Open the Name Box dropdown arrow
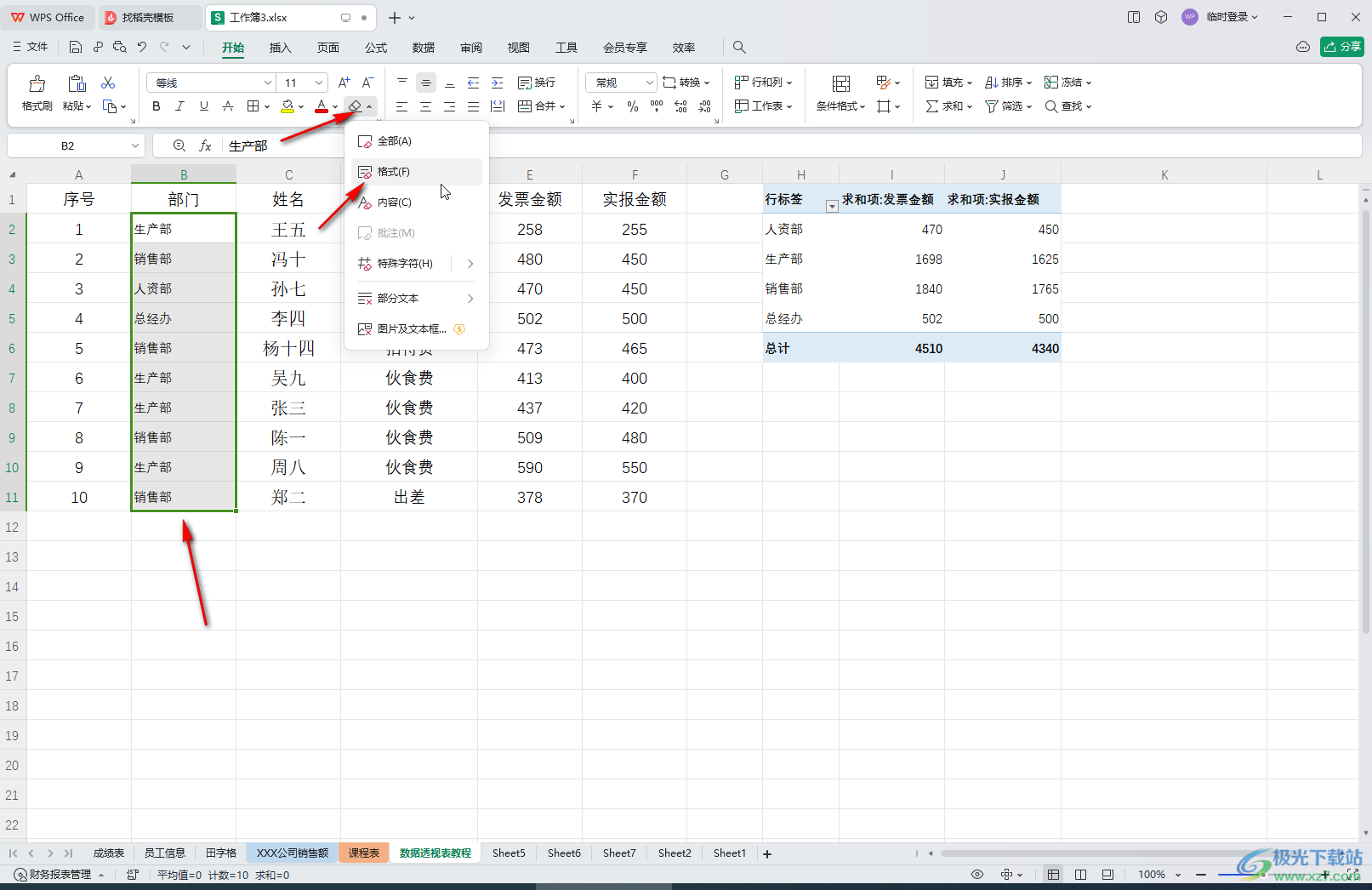 pyautogui.click(x=134, y=145)
